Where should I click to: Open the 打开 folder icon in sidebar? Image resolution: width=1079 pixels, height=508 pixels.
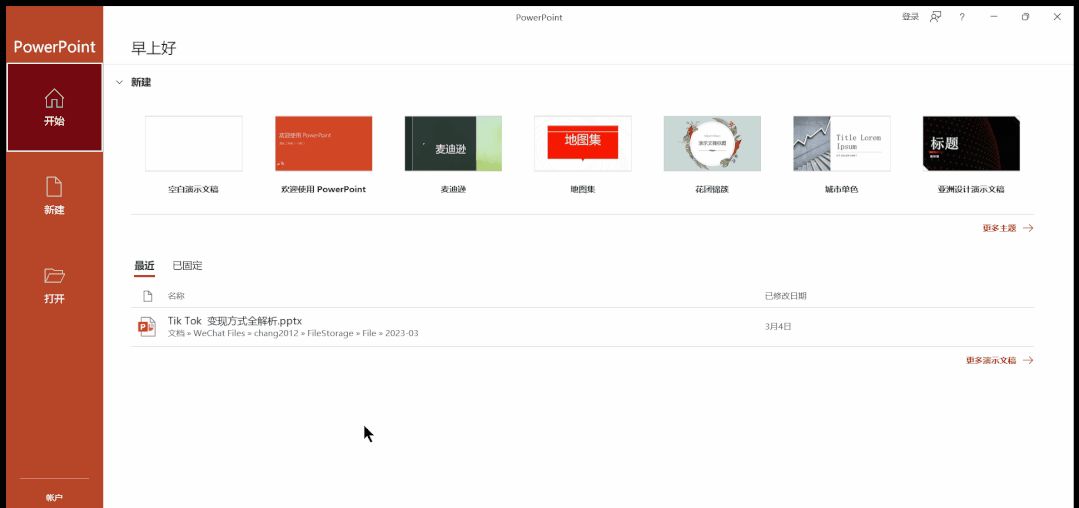coord(54,275)
